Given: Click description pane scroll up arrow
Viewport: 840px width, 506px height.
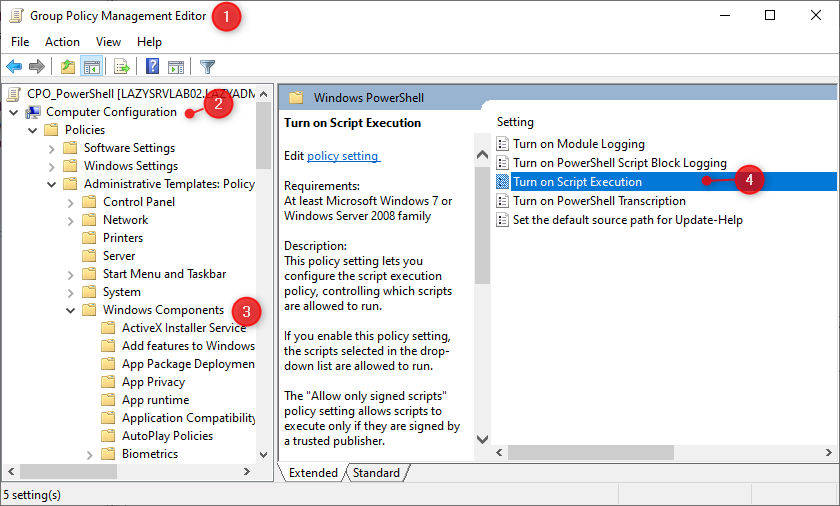Looking at the screenshot, I should click(x=482, y=155).
